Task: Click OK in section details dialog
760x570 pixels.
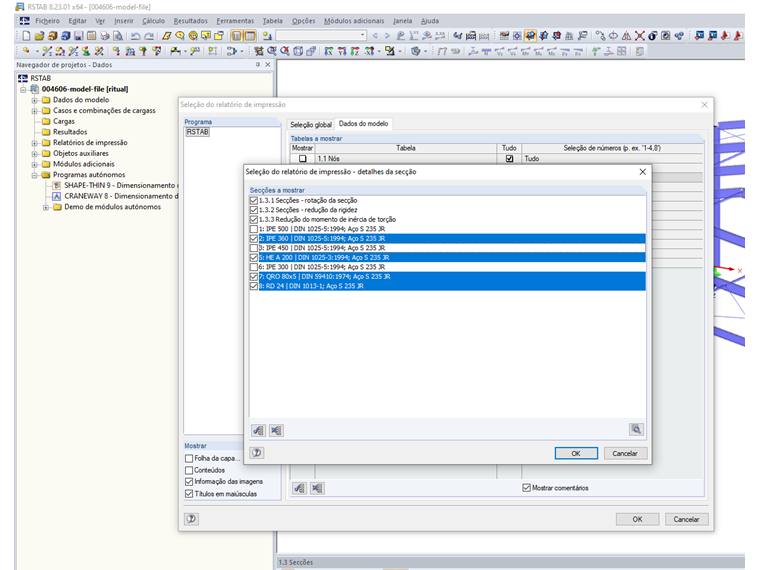Action: click(576, 453)
